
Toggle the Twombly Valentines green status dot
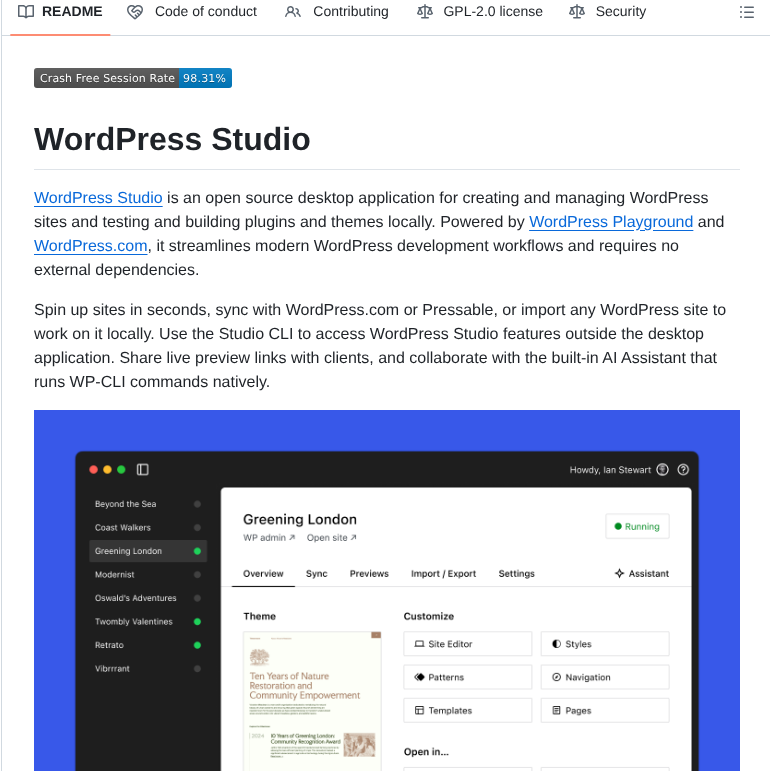coord(197,622)
